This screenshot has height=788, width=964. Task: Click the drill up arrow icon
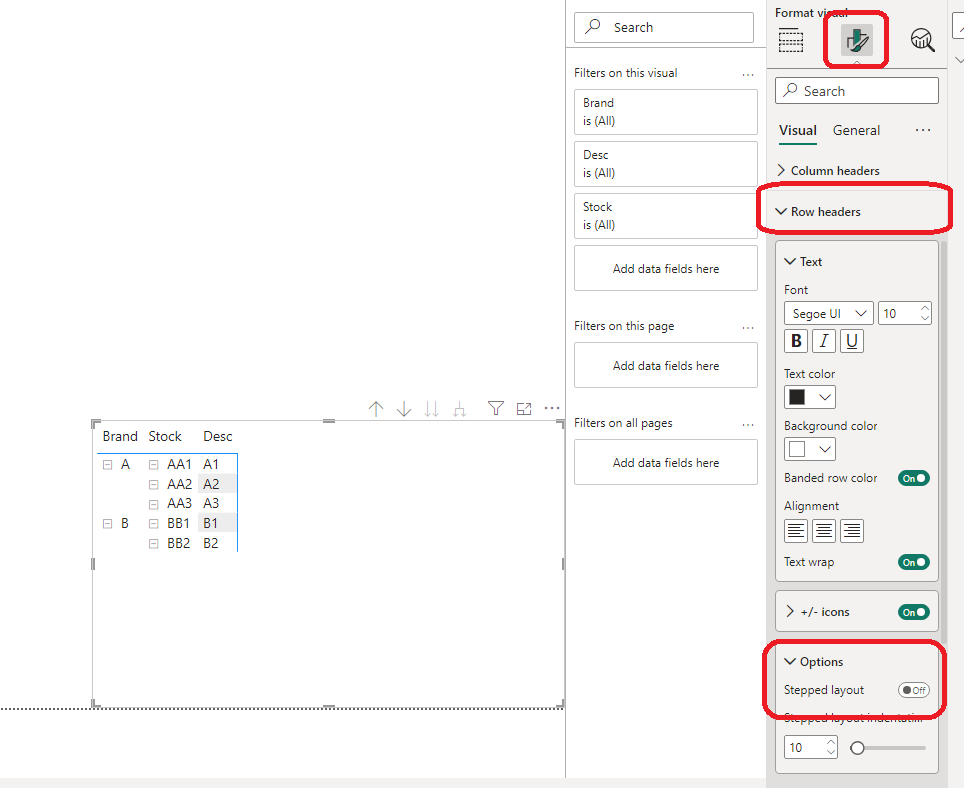tap(376, 409)
